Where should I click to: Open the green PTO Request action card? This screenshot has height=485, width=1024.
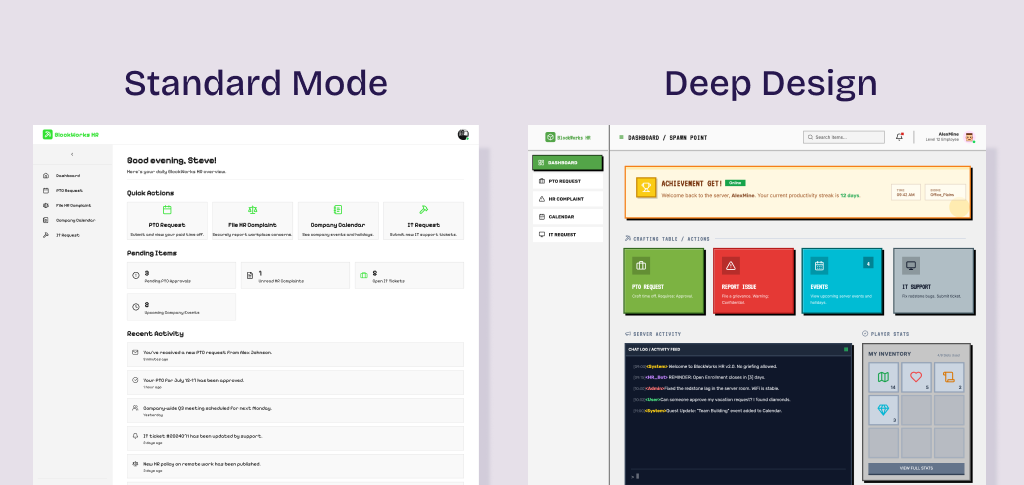click(663, 276)
